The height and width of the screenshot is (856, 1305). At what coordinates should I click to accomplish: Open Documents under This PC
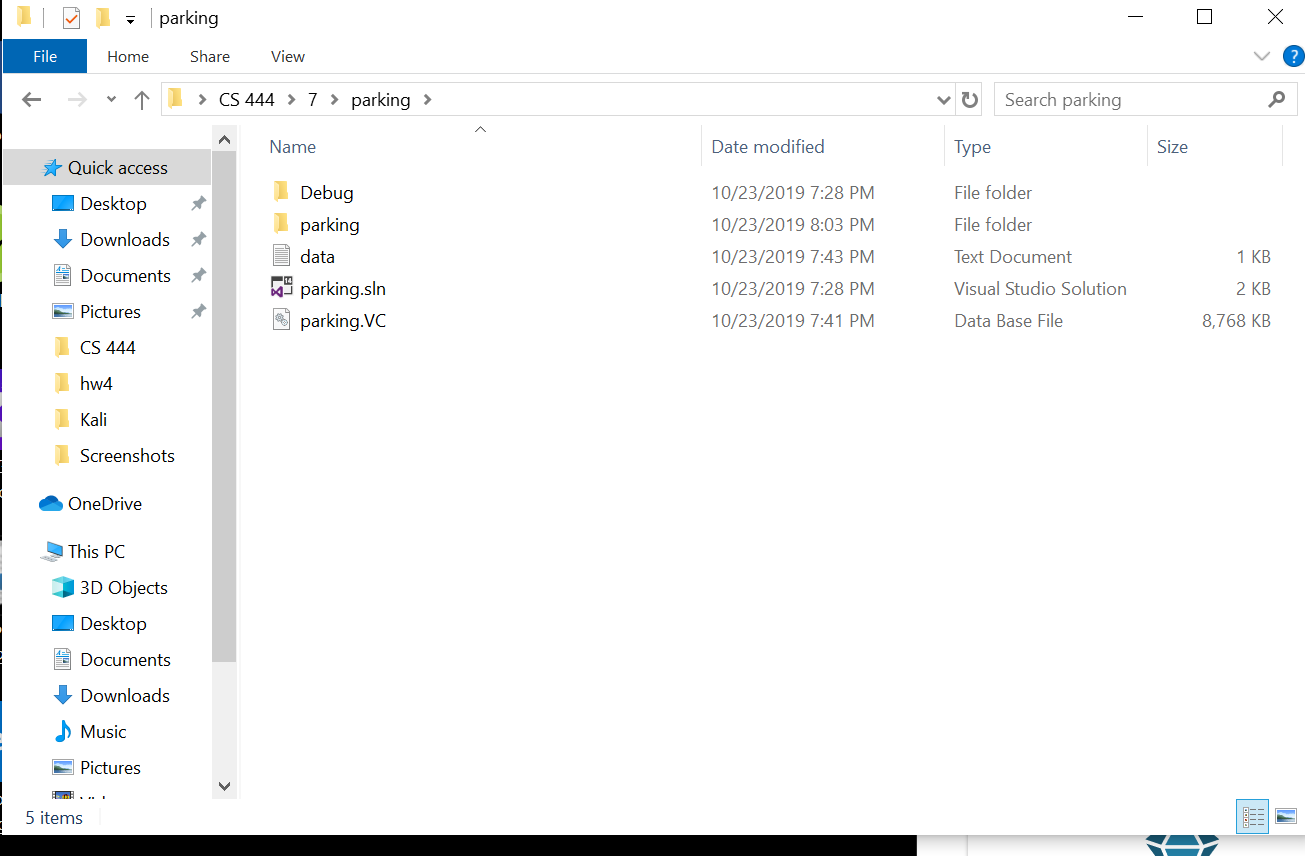[112, 660]
